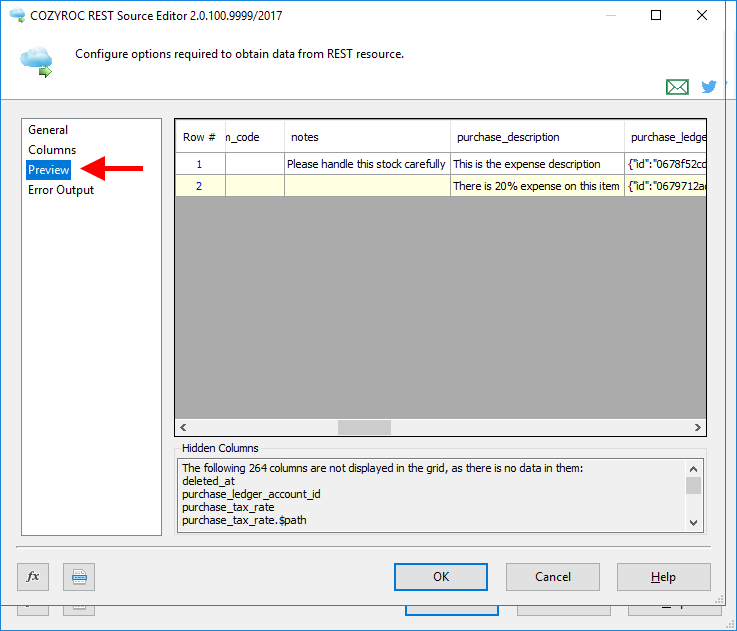Image resolution: width=737 pixels, height=631 pixels.
Task: Click the 'There is 20% expense on this item' cell
Action: [x=537, y=186]
